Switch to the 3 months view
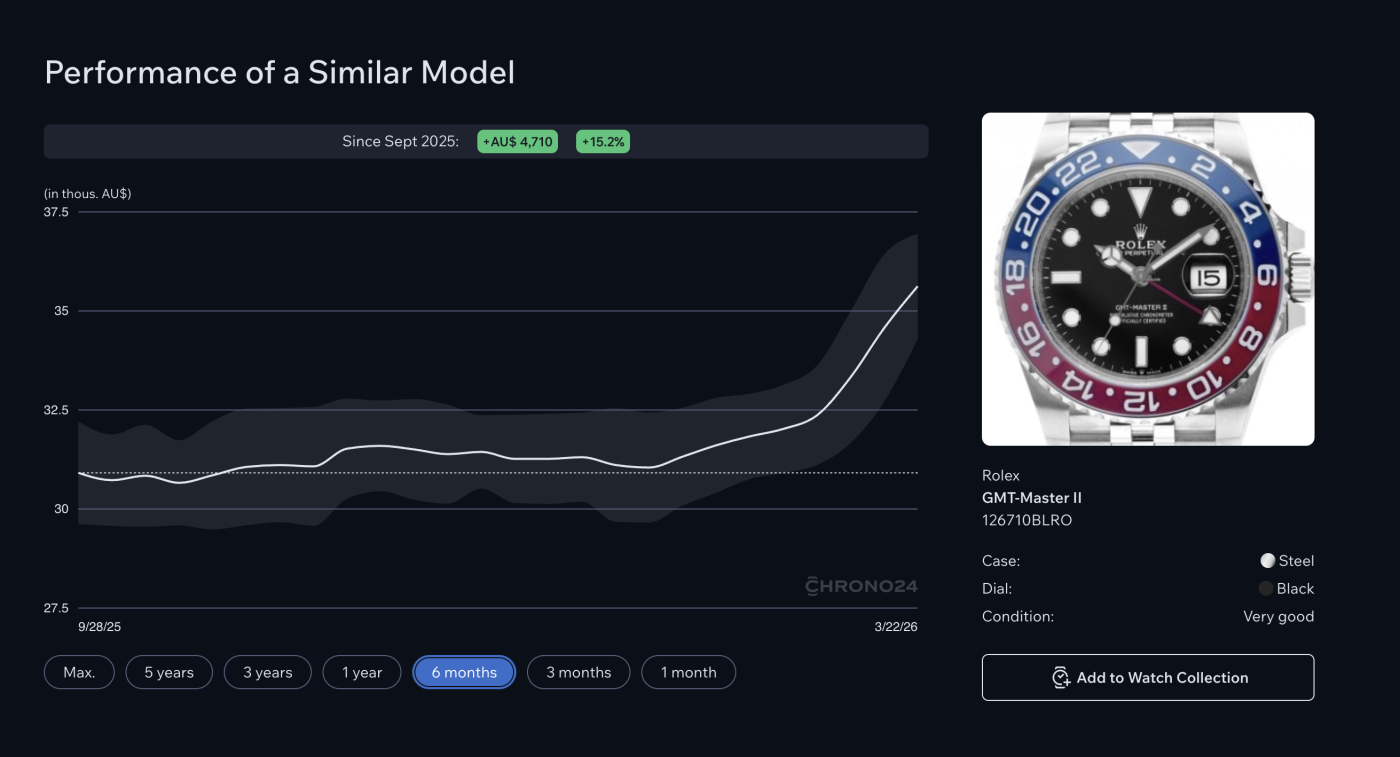Image resolution: width=1400 pixels, height=757 pixels. 578,673
